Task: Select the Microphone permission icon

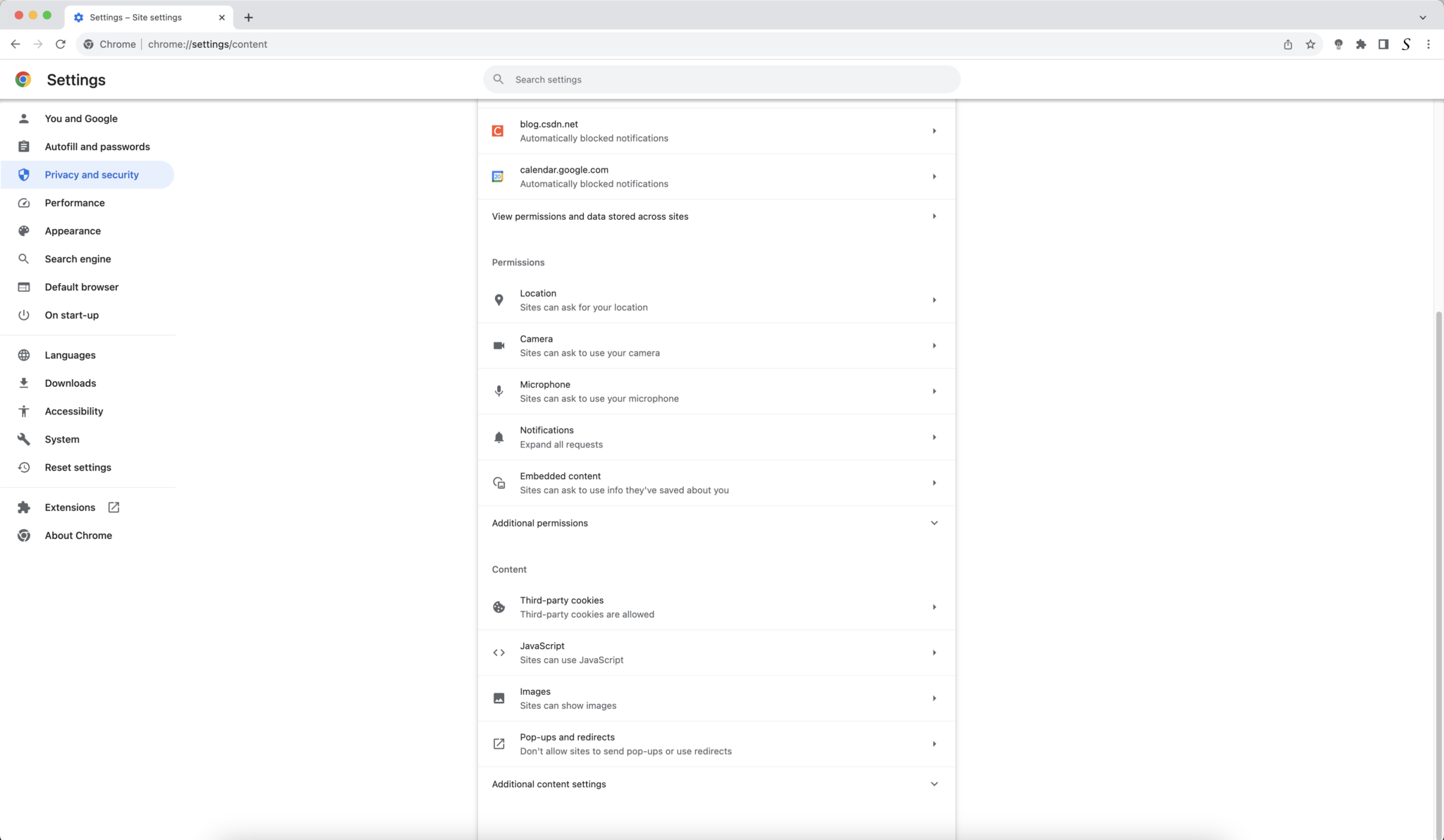Action: point(498,391)
